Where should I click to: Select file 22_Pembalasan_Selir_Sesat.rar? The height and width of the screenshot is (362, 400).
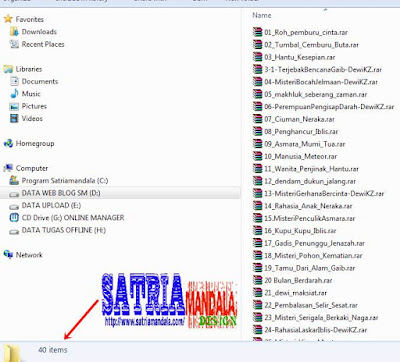tap(311, 305)
